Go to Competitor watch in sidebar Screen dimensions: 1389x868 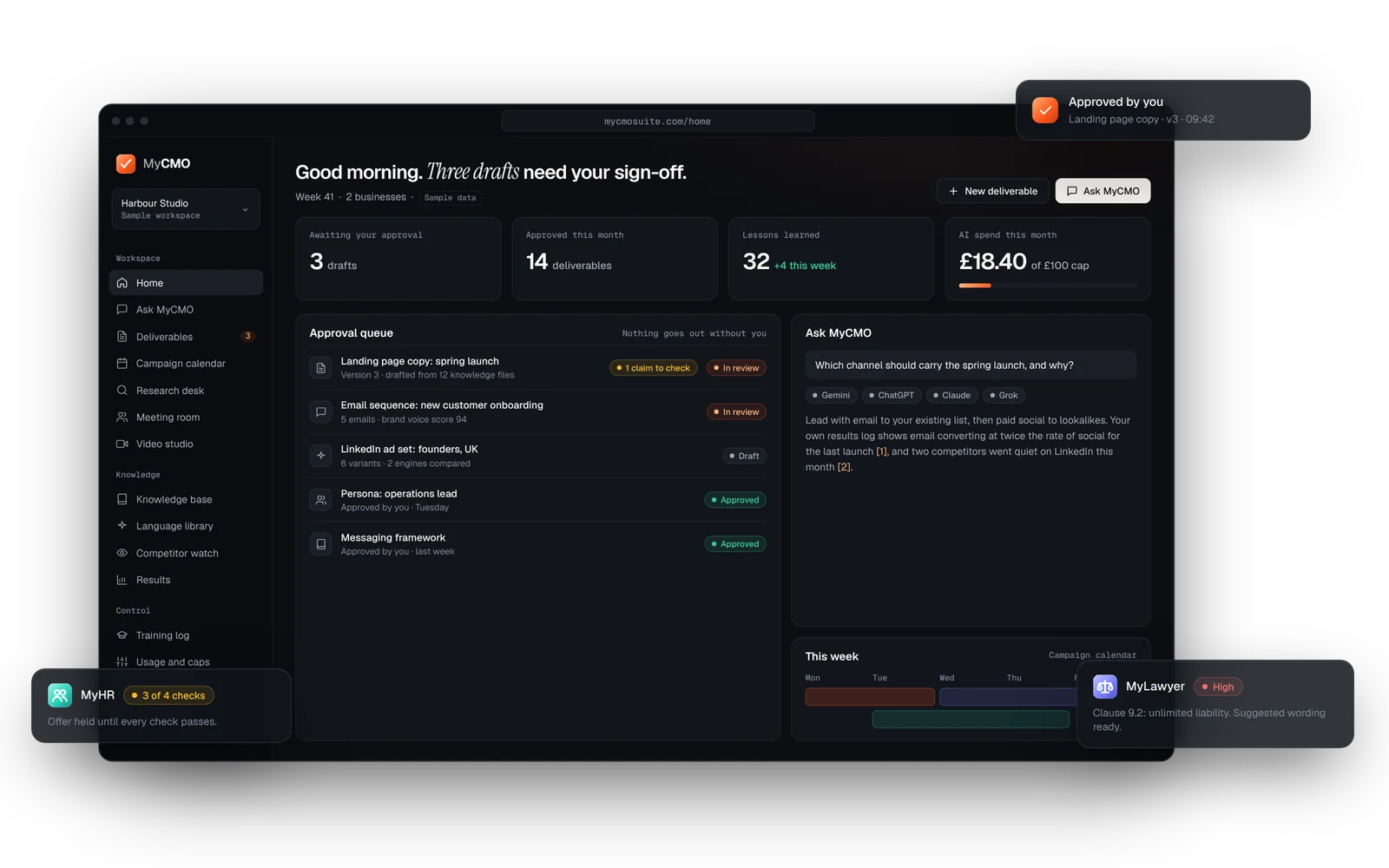(186, 553)
